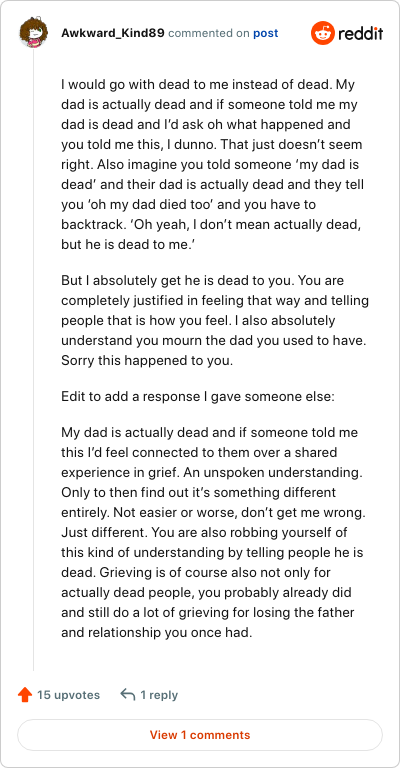Viewport: 400px width, 768px height.
Task: Click the line "and relationship you once had."
Action: [157, 632]
